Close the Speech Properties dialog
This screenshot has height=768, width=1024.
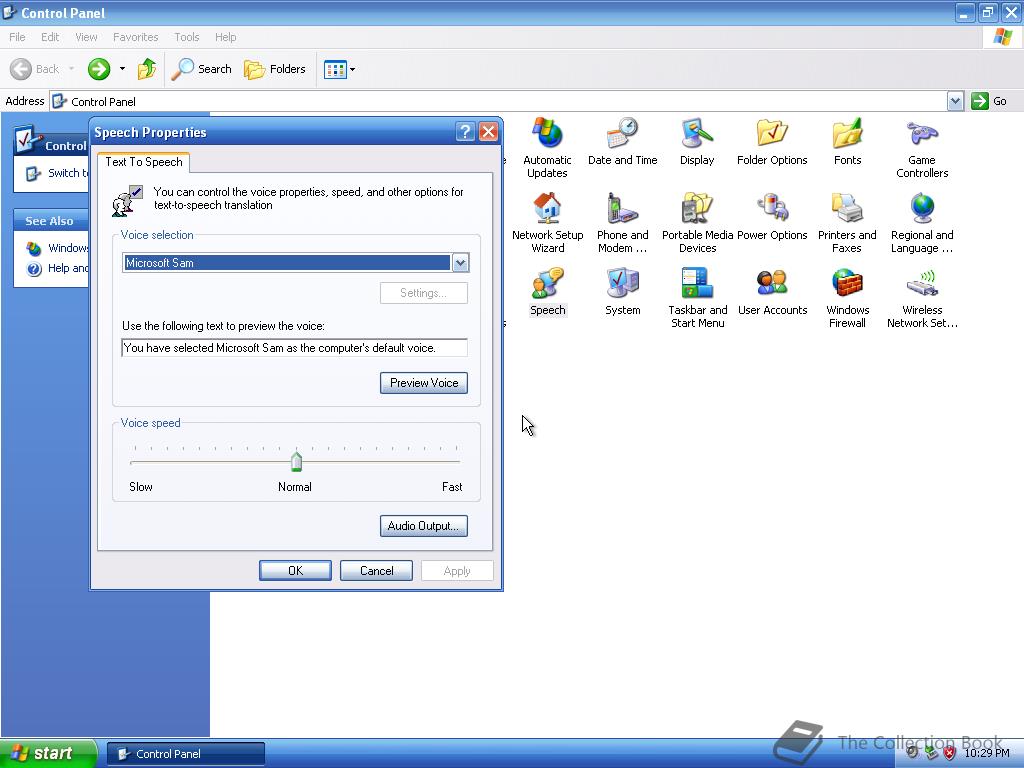tap(488, 132)
